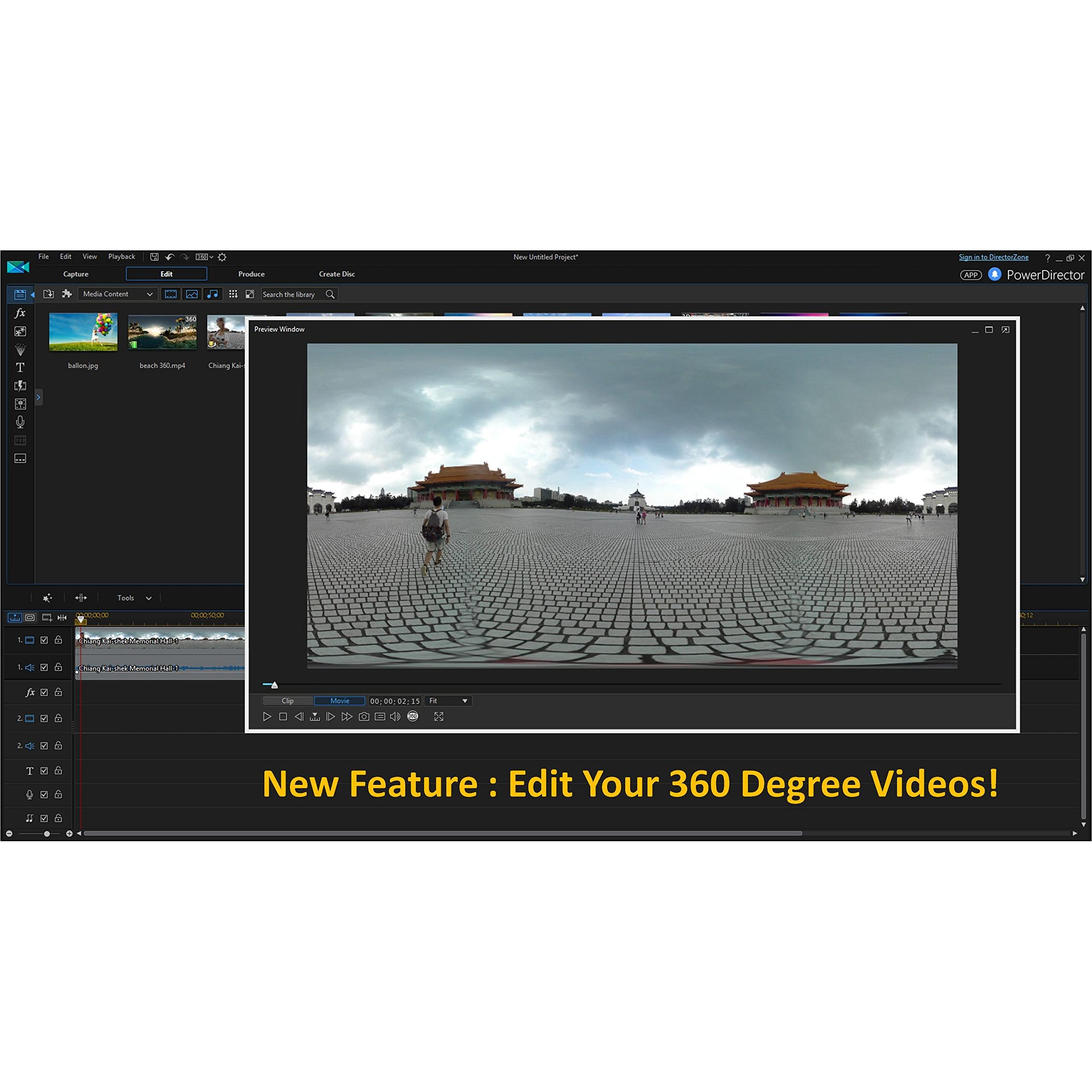This screenshot has height=1092, width=1092.
Task: Click the add tracks icon on timeline
Action: pos(47,617)
